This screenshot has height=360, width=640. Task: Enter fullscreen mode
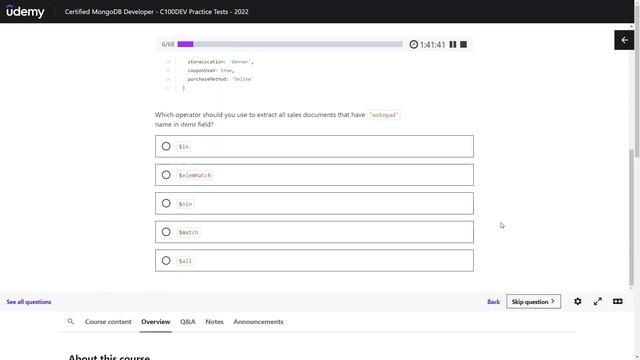[598, 301]
